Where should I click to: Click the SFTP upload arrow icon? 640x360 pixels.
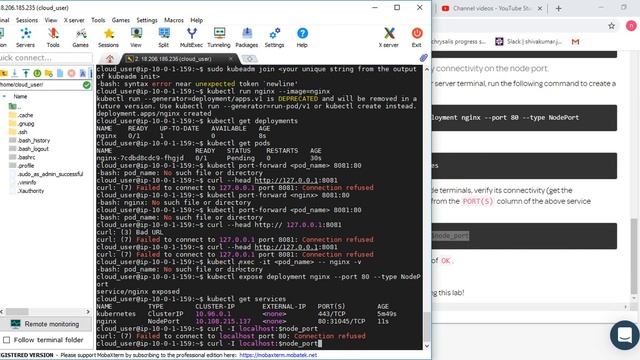(x=26, y=73)
